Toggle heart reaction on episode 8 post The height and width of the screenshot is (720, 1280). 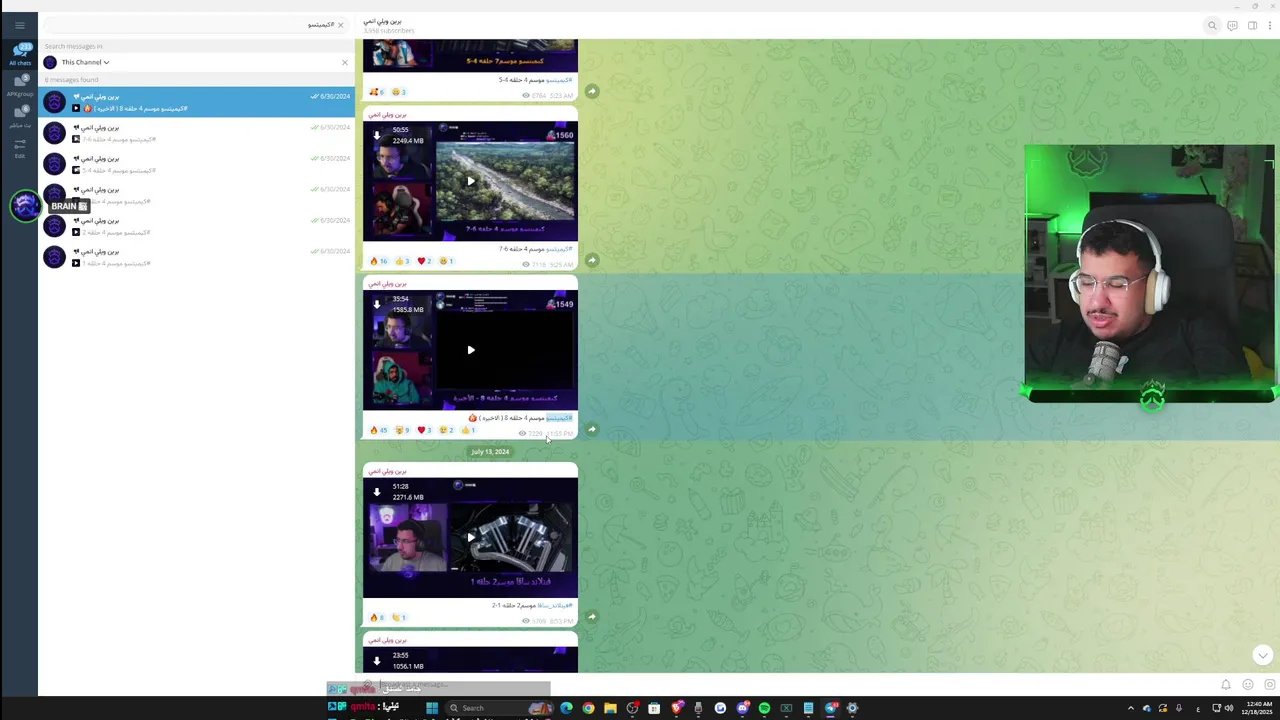click(x=425, y=430)
